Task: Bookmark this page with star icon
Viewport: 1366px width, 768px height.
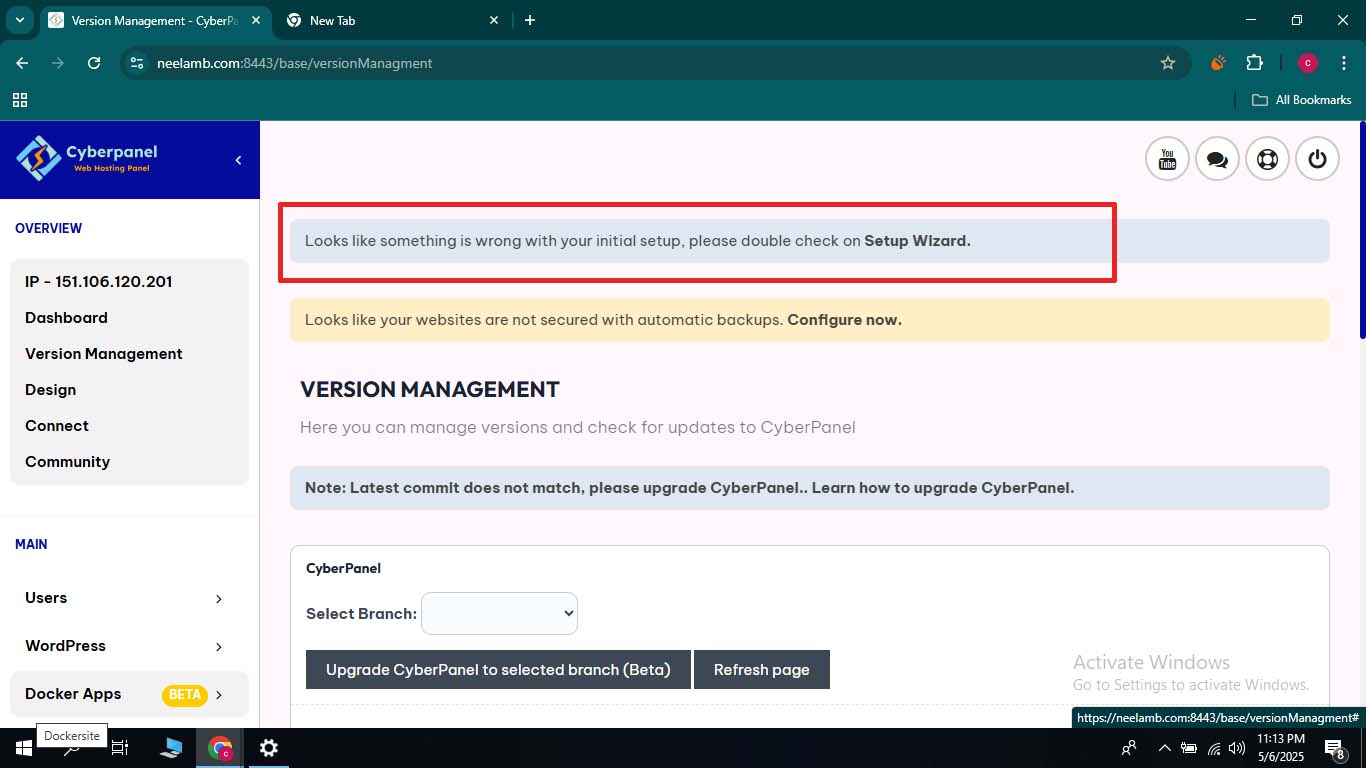Action: 1167,63
